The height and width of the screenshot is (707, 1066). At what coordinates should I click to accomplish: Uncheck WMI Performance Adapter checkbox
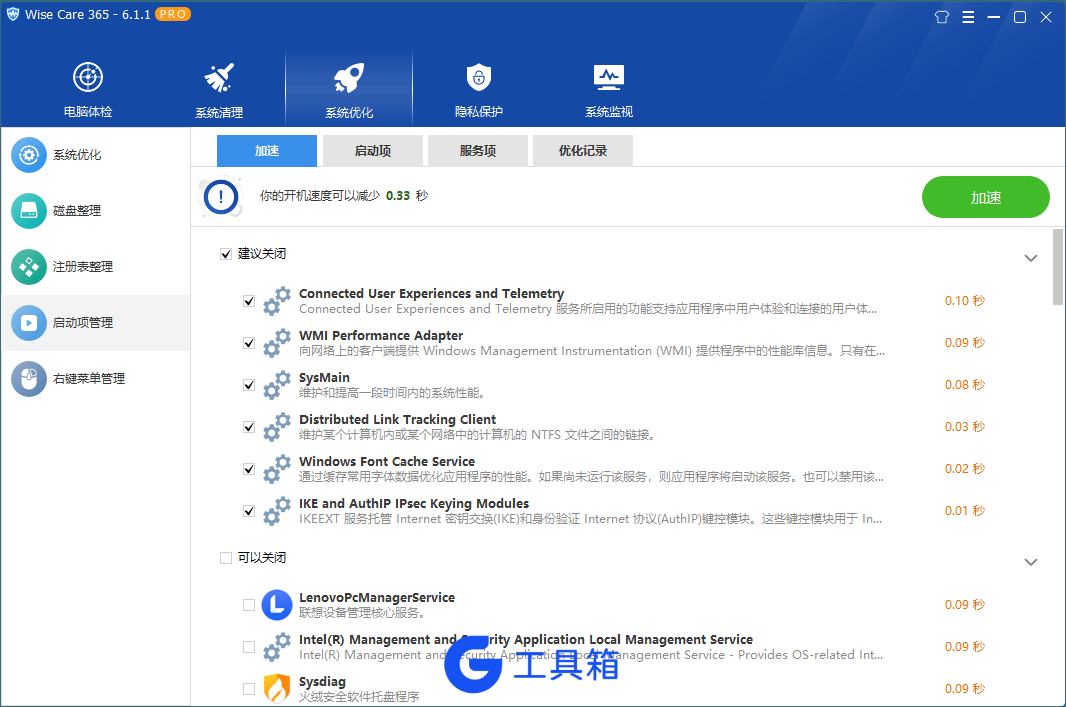tap(249, 343)
